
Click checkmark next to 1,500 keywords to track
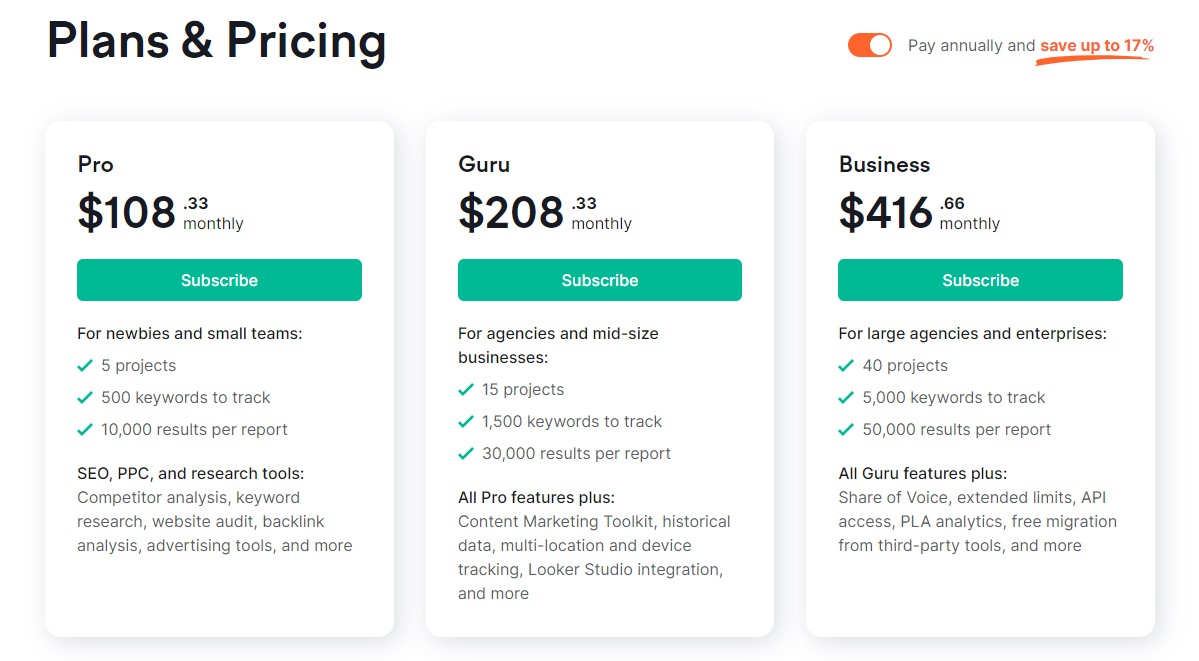[466, 422]
